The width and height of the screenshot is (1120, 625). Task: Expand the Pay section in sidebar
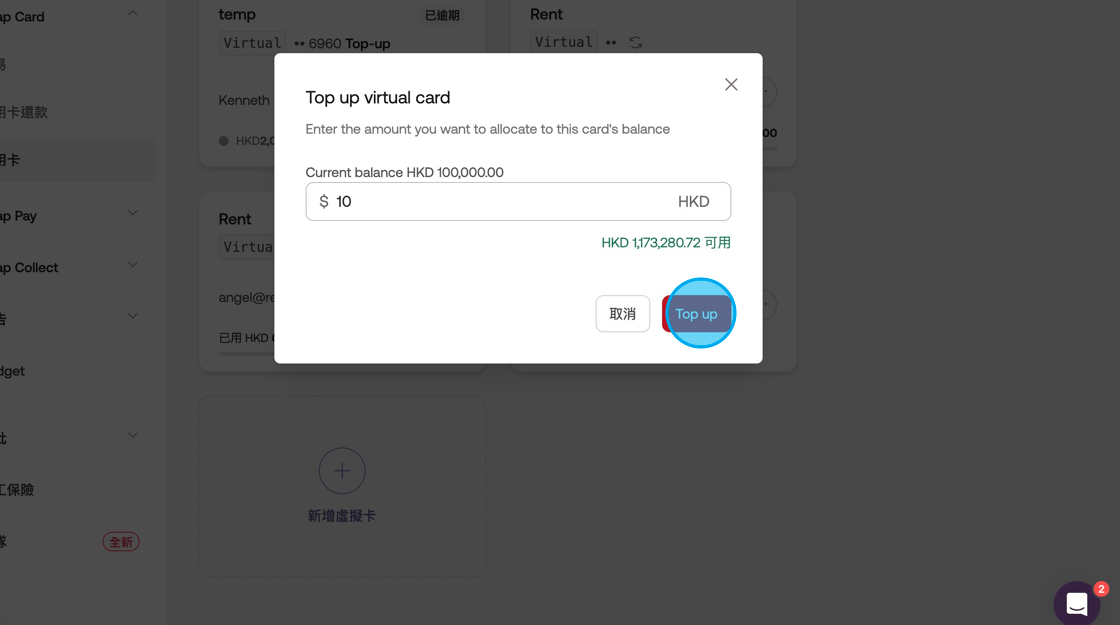(x=133, y=213)
